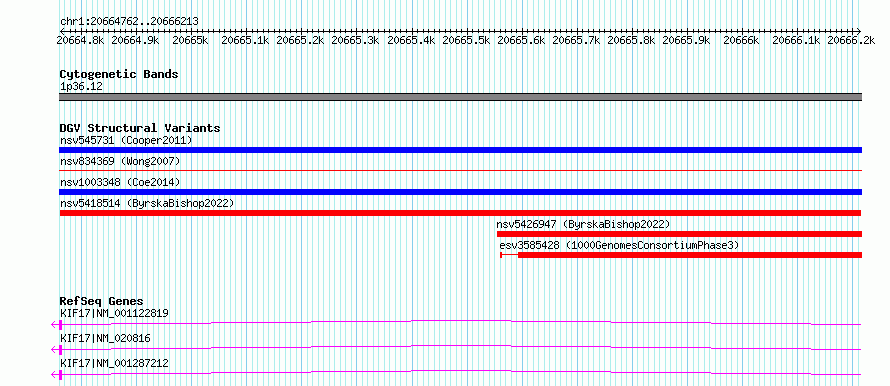Click the 20665.4k ruler tick label
The image size is (890, 386).
tap(411, 40)
